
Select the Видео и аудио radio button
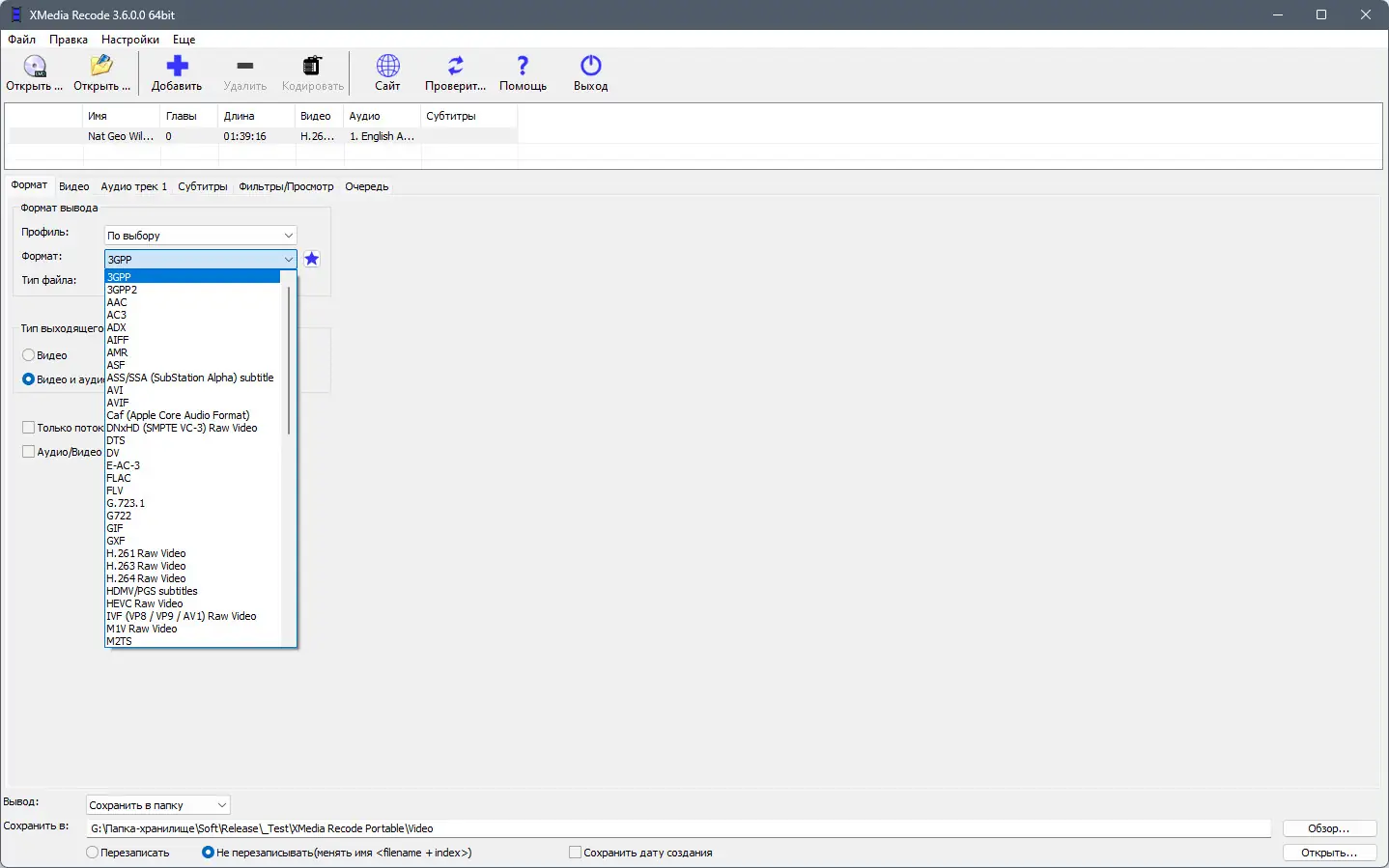[29, 379]
